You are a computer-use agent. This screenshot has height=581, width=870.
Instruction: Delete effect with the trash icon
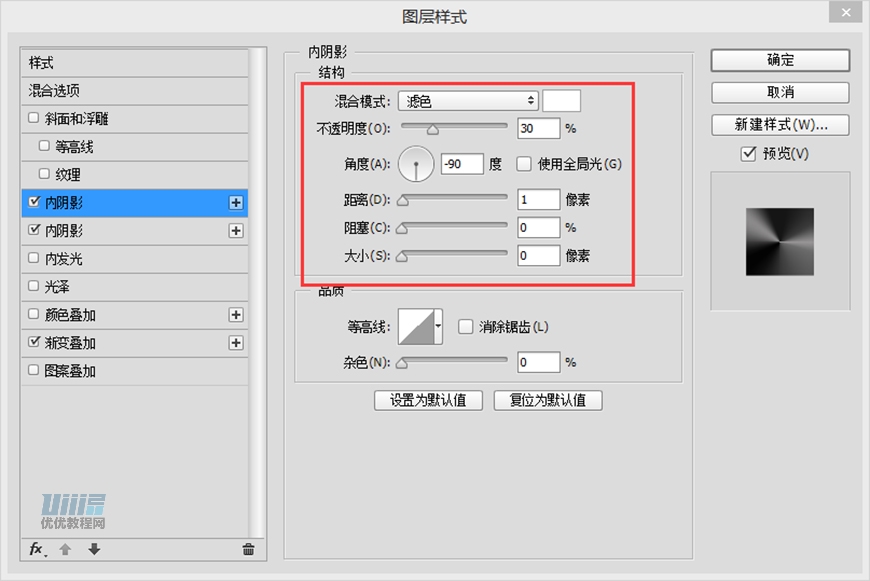tap(248, 549)
